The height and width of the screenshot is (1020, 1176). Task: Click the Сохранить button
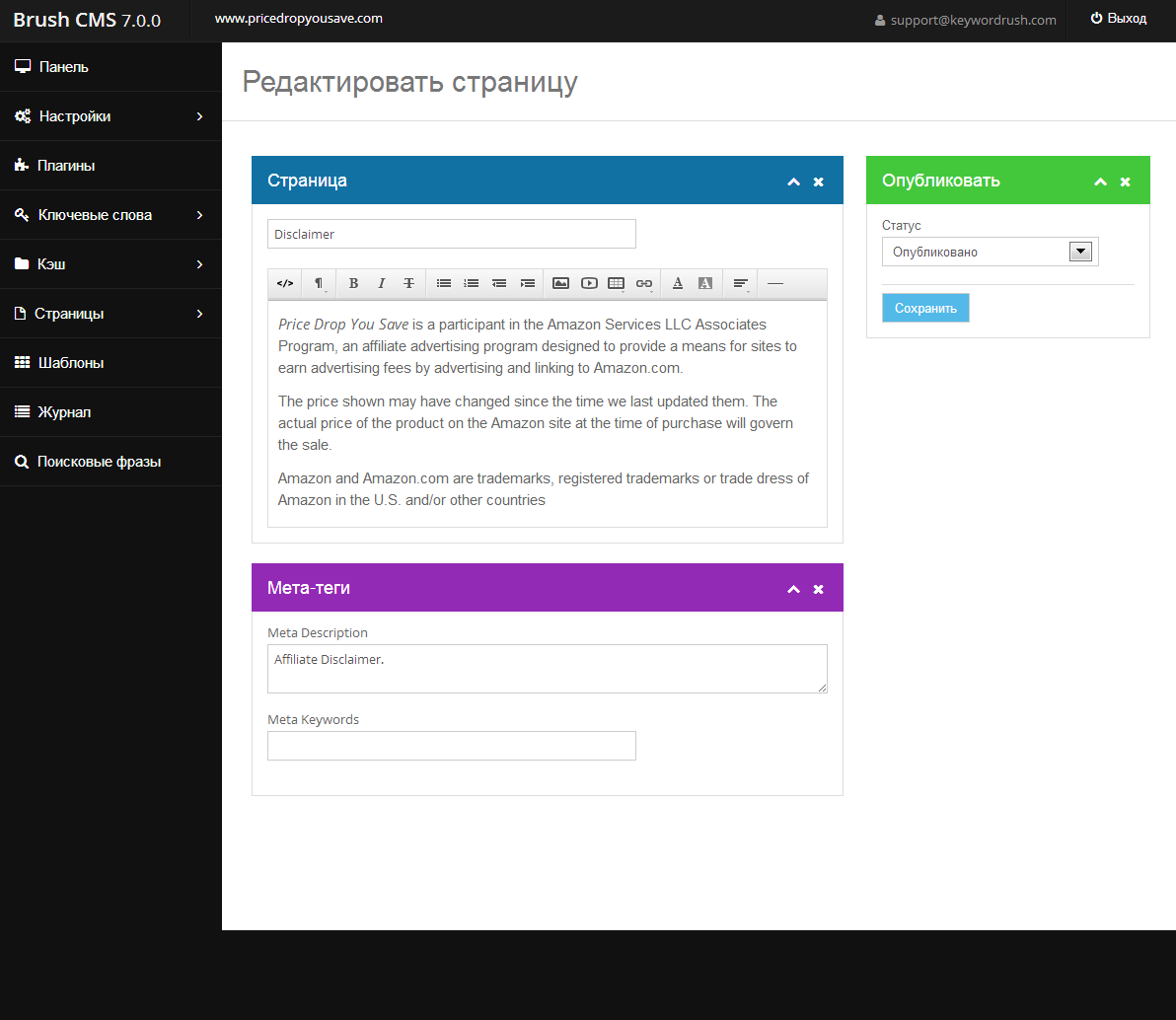[x=925, y=308]
